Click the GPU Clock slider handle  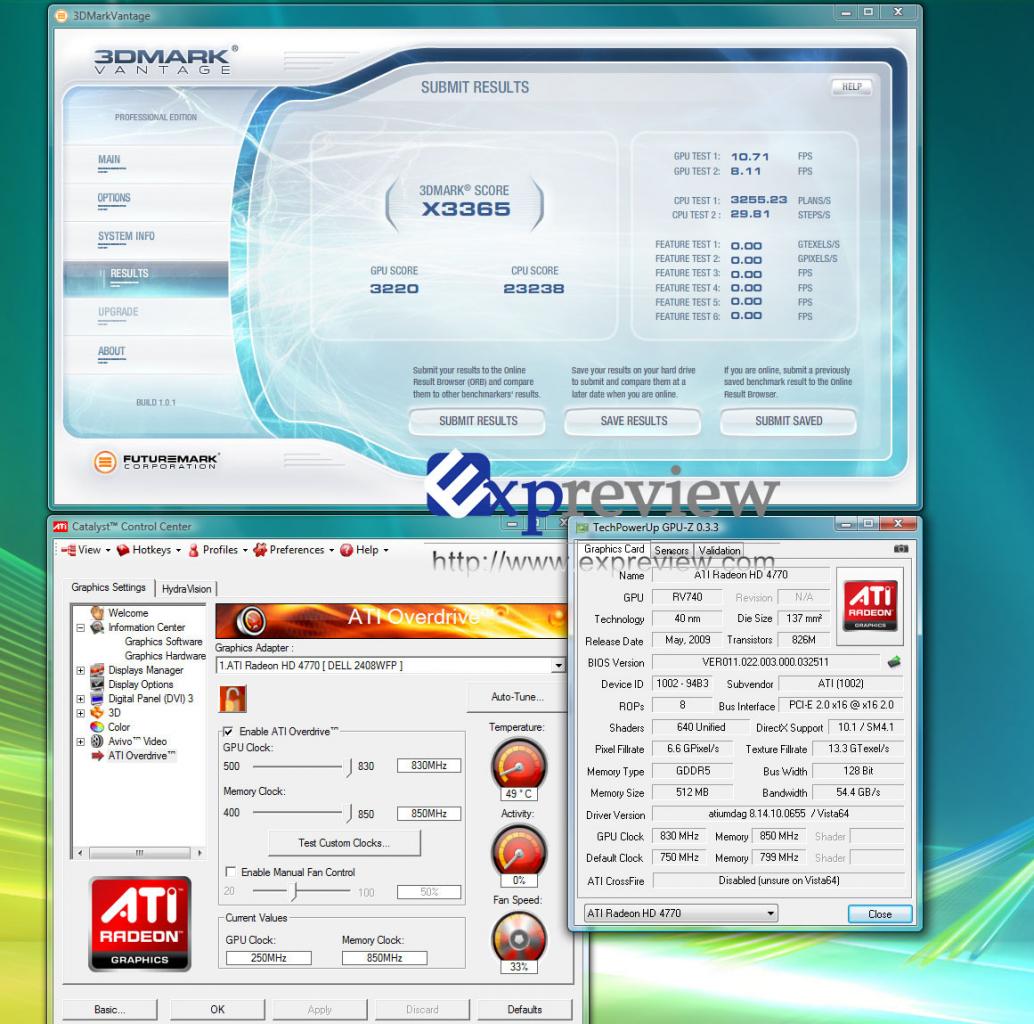(349, 768)
